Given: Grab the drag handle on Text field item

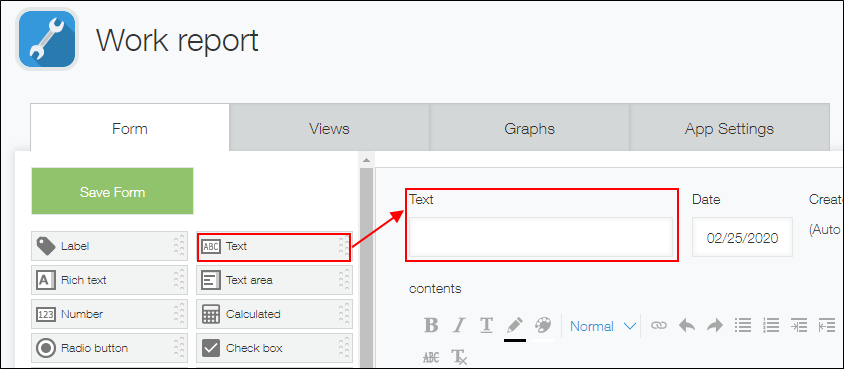Looking at the screenshot, I should (x=344, y=246).
